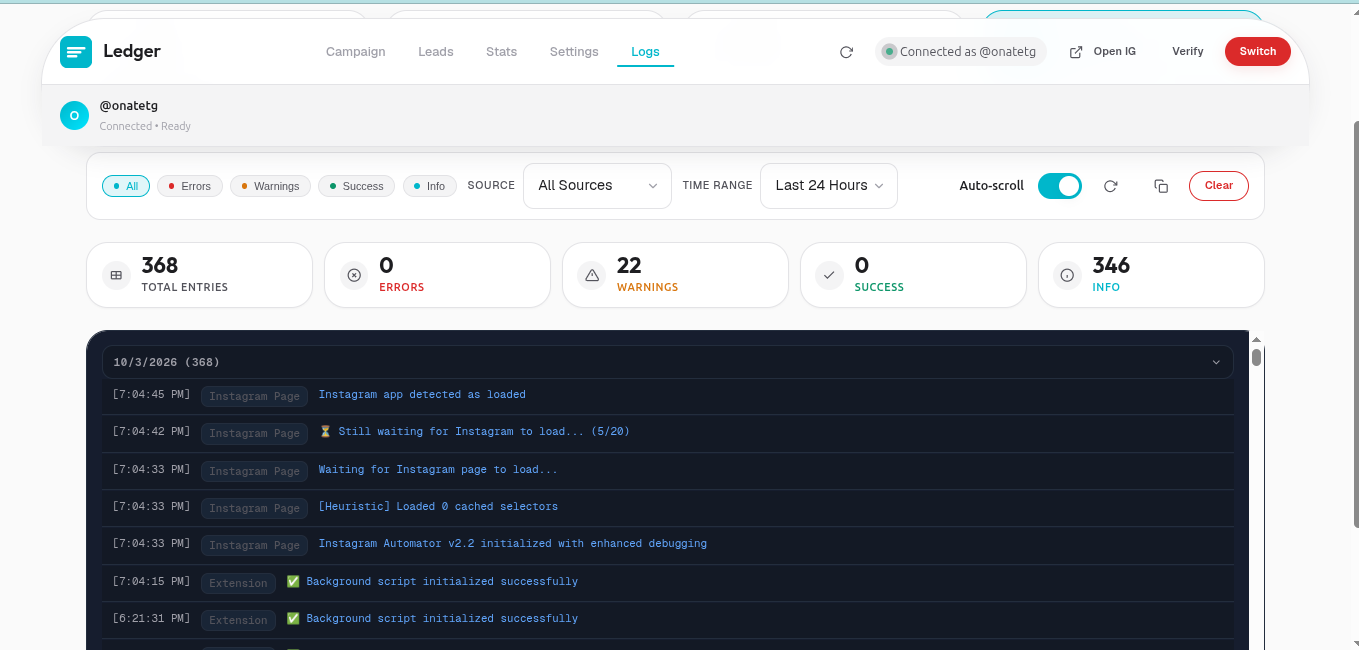This screenshot has height=650, width=1359.
Task: Open the All Sources dropdown
Action: (597, 186)
